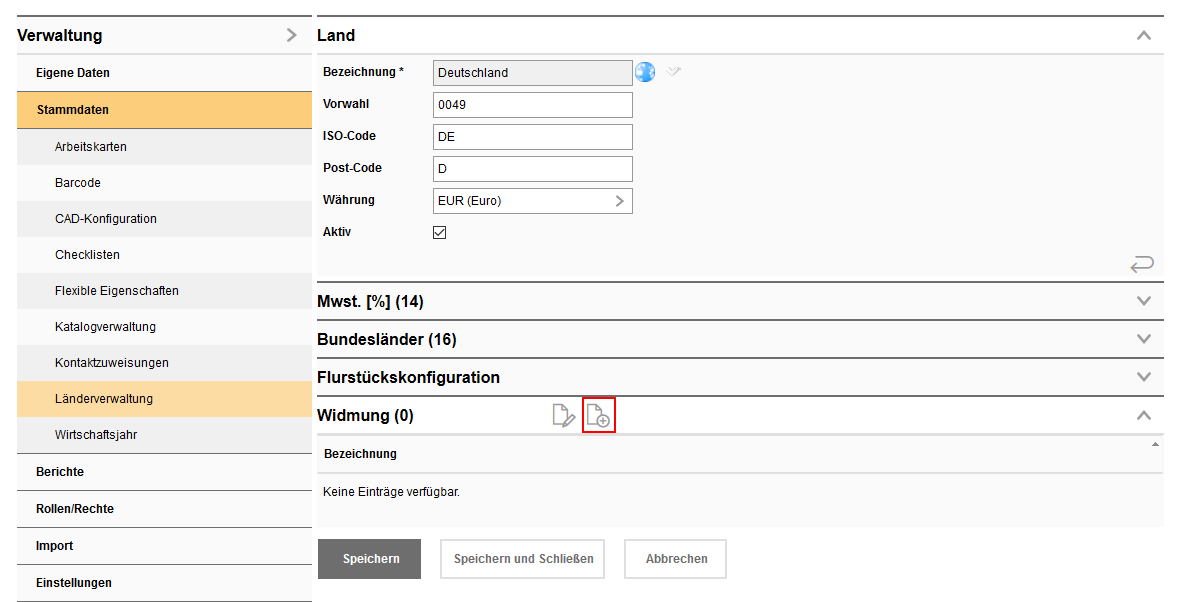Click the gray checkmark icon beside the globe

674,72
